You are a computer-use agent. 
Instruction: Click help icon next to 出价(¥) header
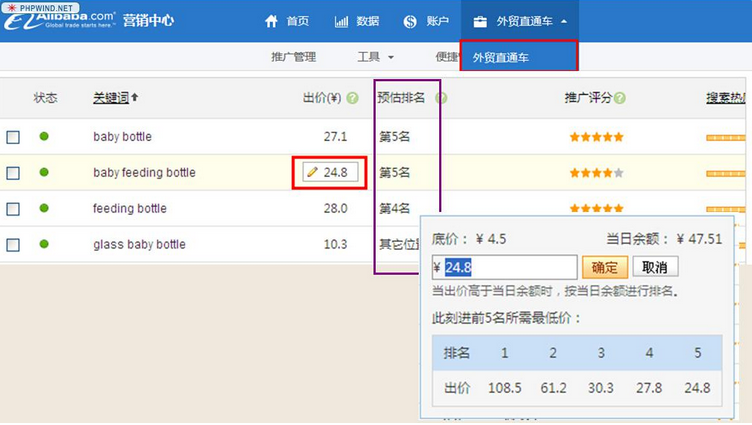point(352,98)
